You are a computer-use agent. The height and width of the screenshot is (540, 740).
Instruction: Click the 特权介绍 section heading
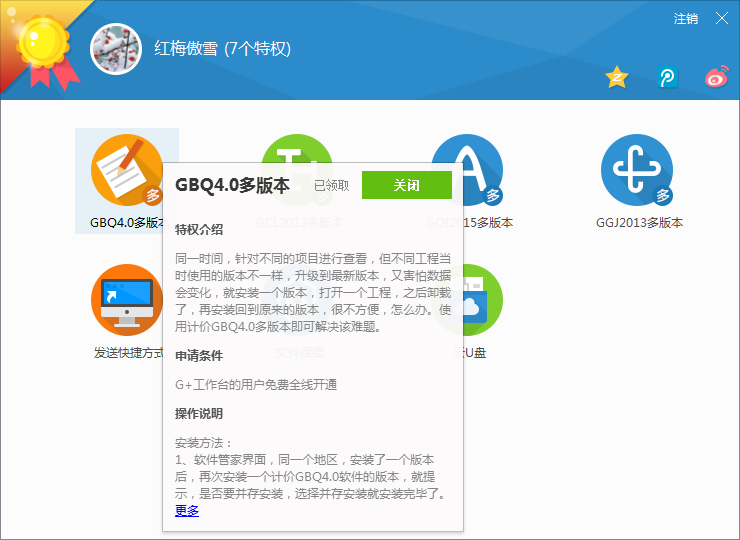point(199,230)
